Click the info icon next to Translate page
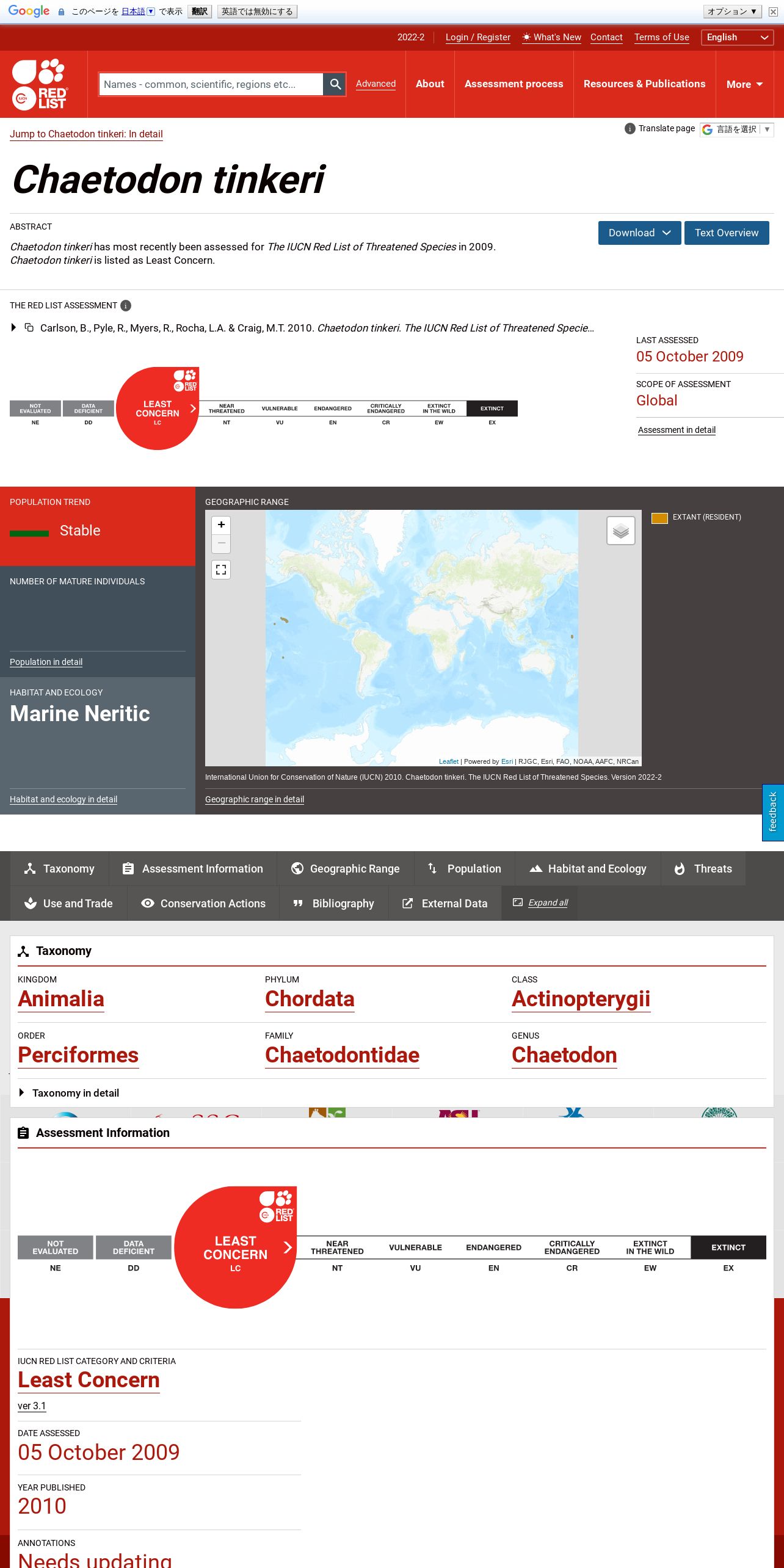 630,129
